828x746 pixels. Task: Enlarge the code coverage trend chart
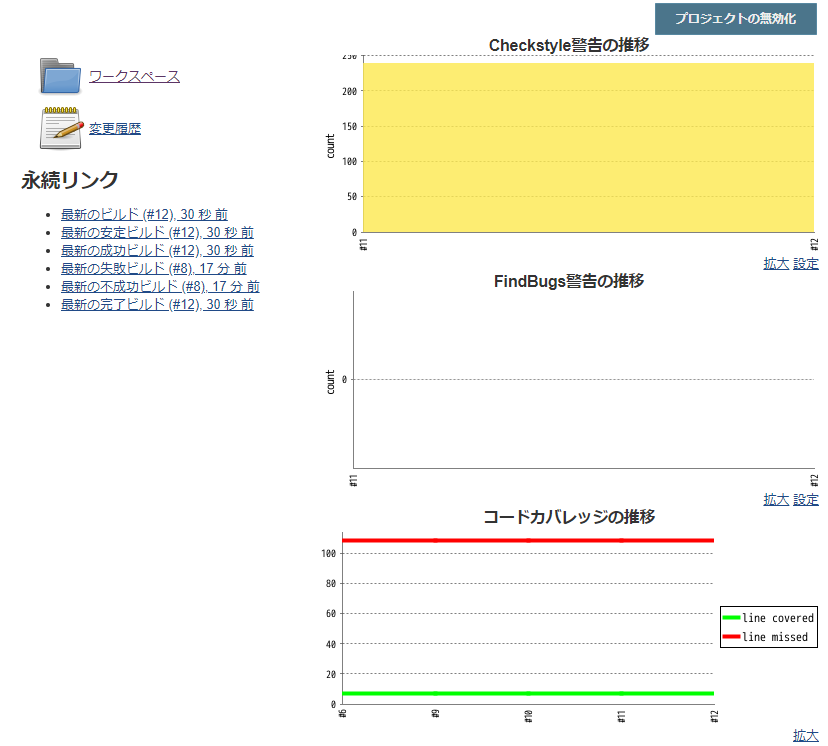pyautogui.click(x=805, y=735)
